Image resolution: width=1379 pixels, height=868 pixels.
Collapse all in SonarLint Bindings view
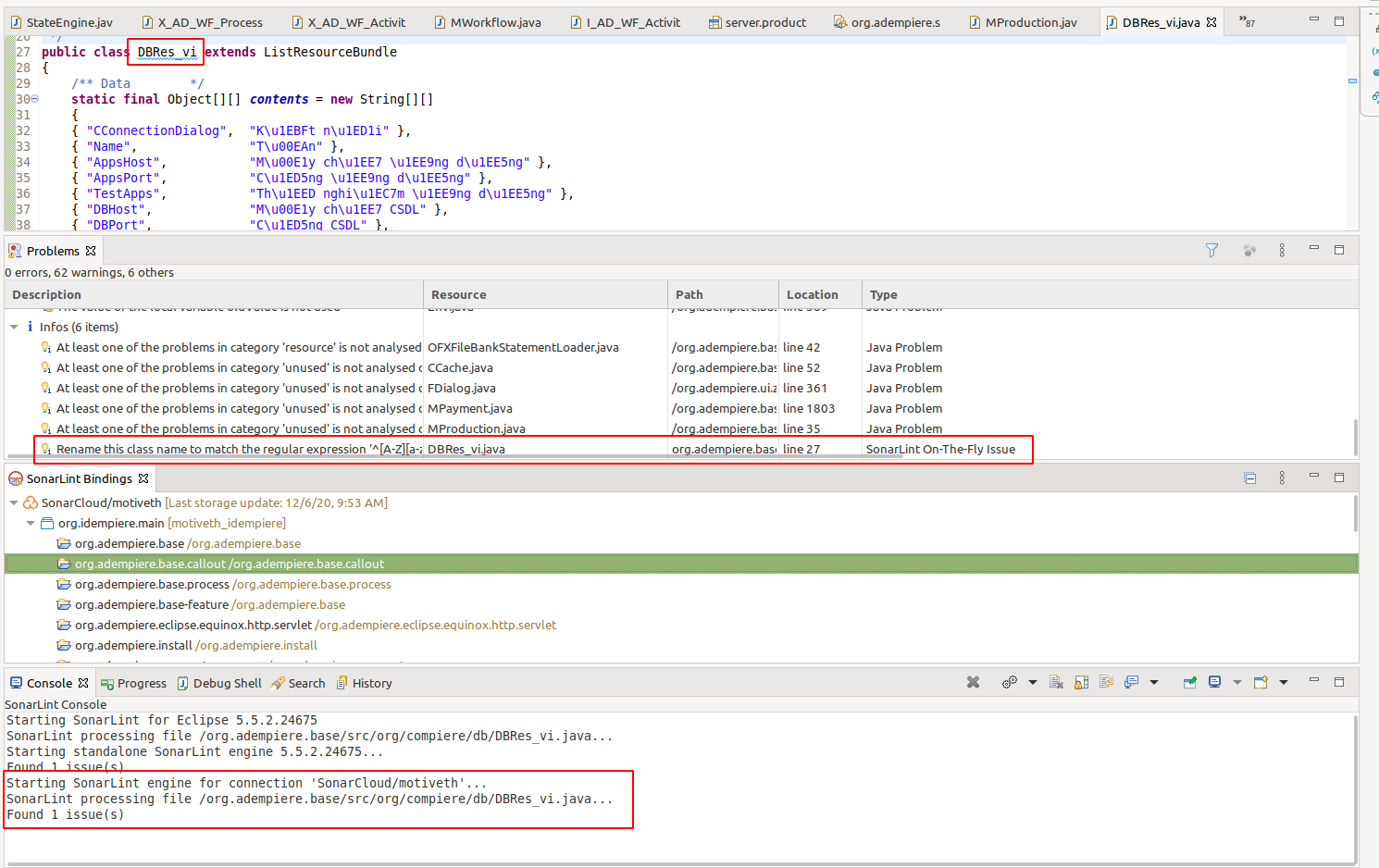pyautogui.click(x=1249, y=478)
